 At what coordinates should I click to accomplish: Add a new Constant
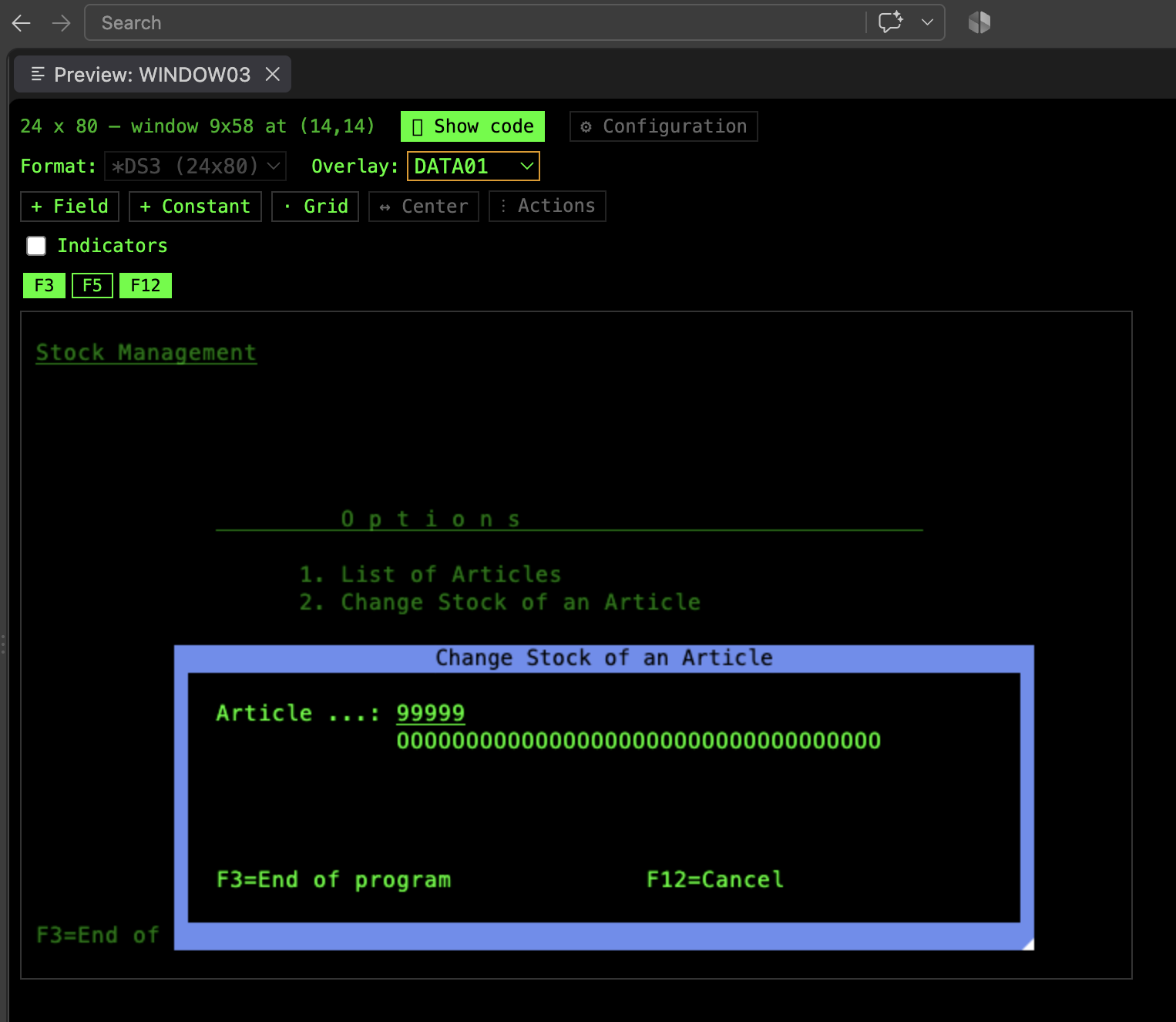tap(195, 207)
